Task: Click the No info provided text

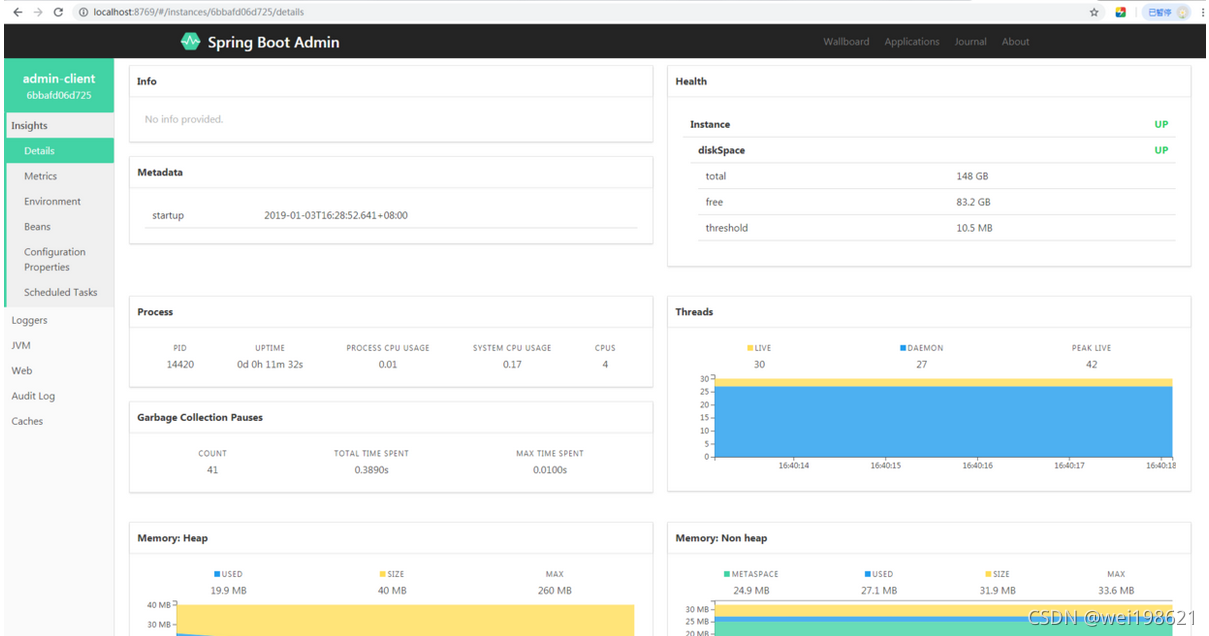Action: coord(184,119)
